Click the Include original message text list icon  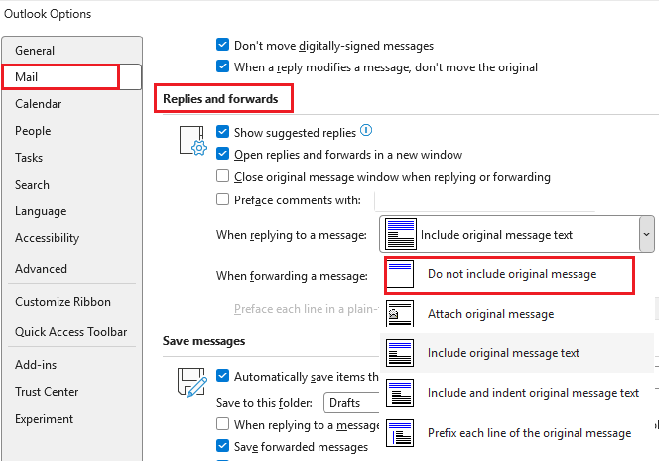(400, 353)
